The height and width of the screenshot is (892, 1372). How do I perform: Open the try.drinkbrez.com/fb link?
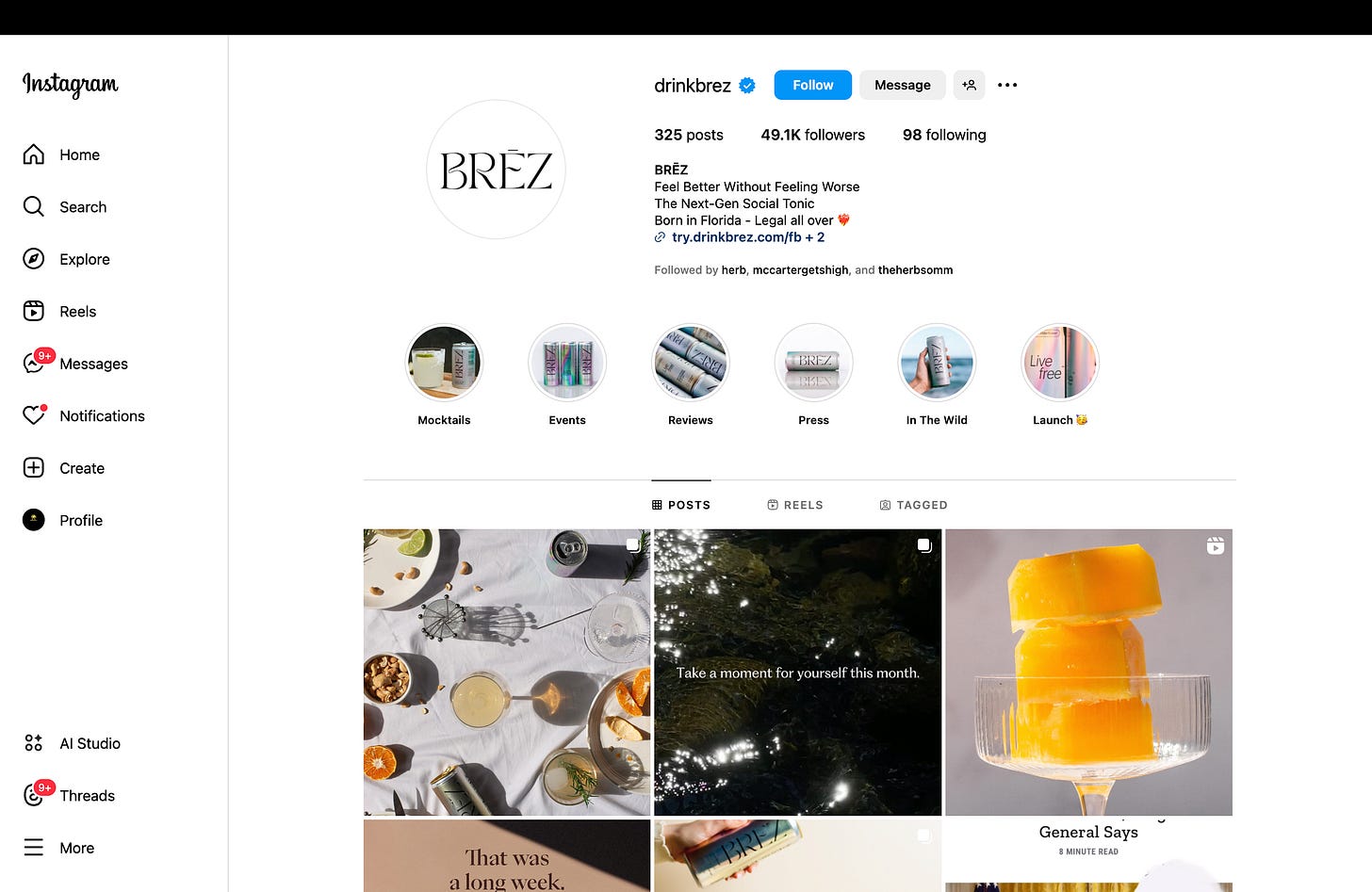click(x=737, y=237)
